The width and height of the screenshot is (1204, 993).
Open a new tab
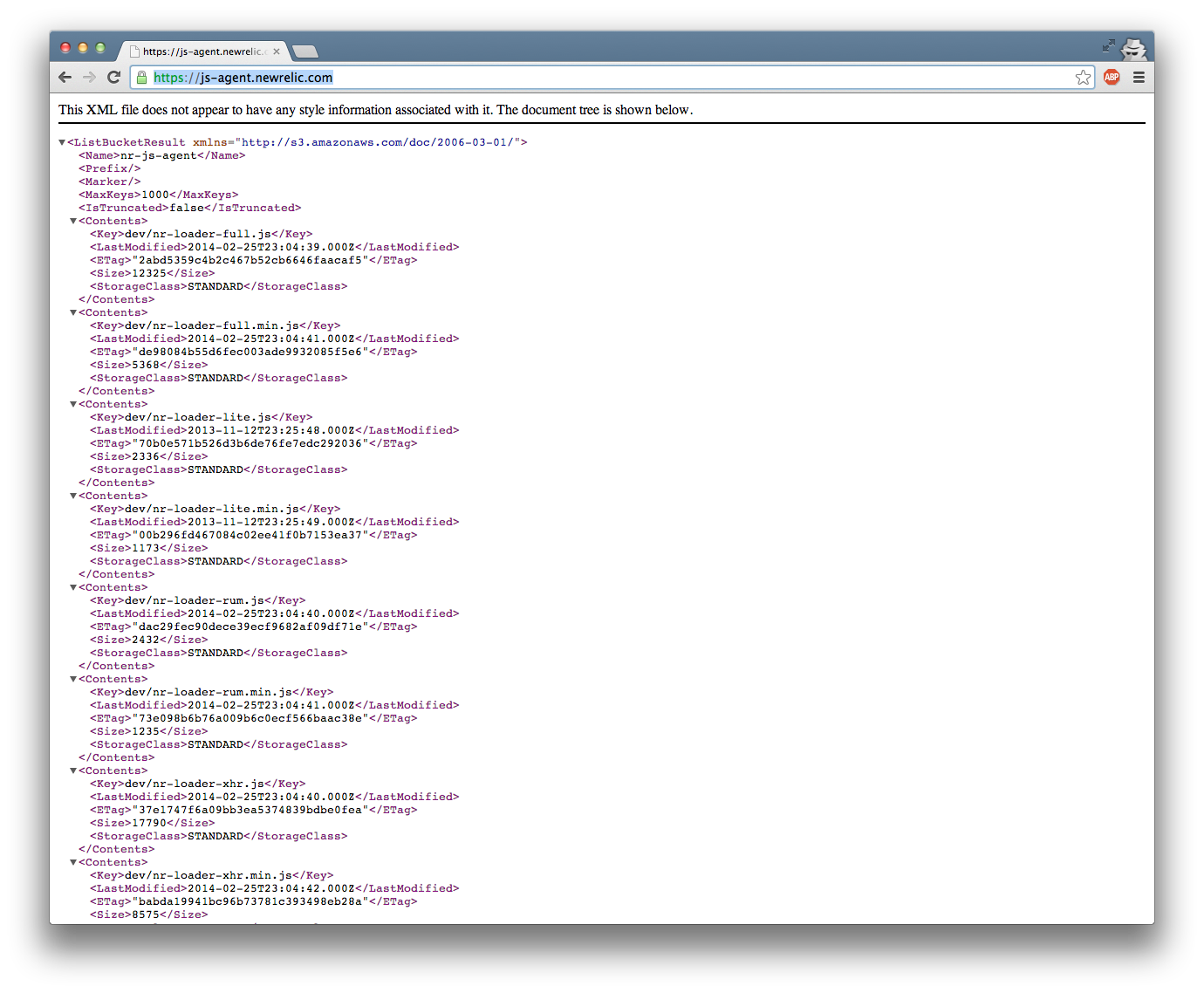pos(304,51)
